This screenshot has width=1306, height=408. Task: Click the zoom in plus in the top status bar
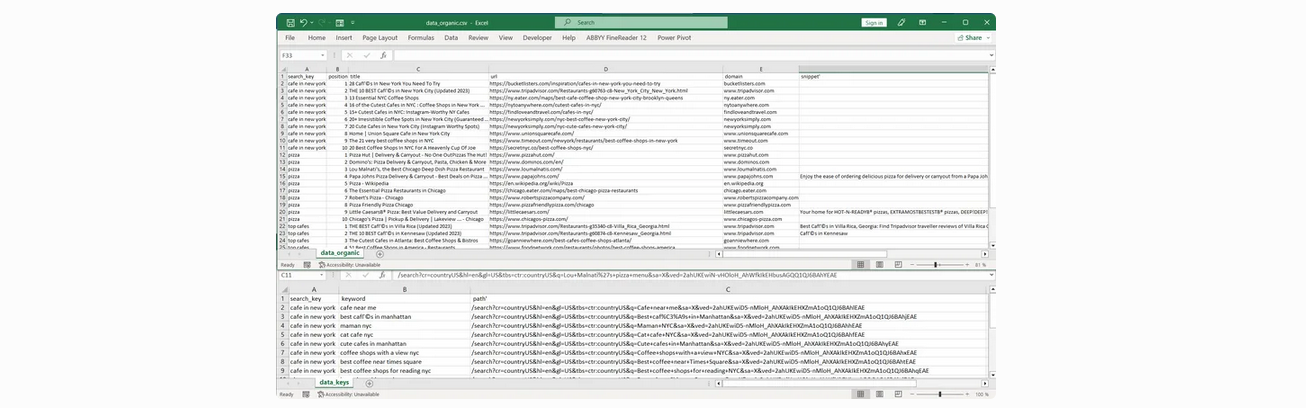point(969,265)
